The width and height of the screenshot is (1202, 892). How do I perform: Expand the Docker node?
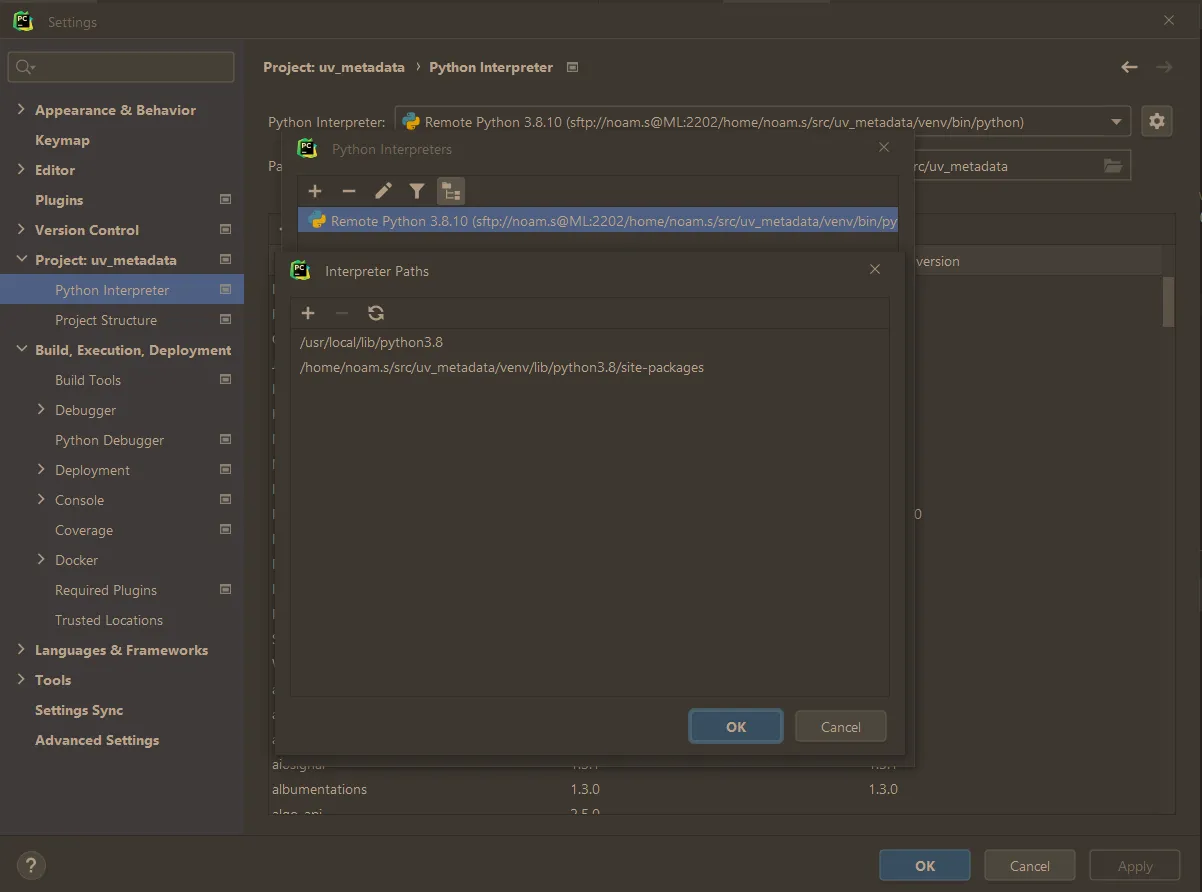point(41,560)
